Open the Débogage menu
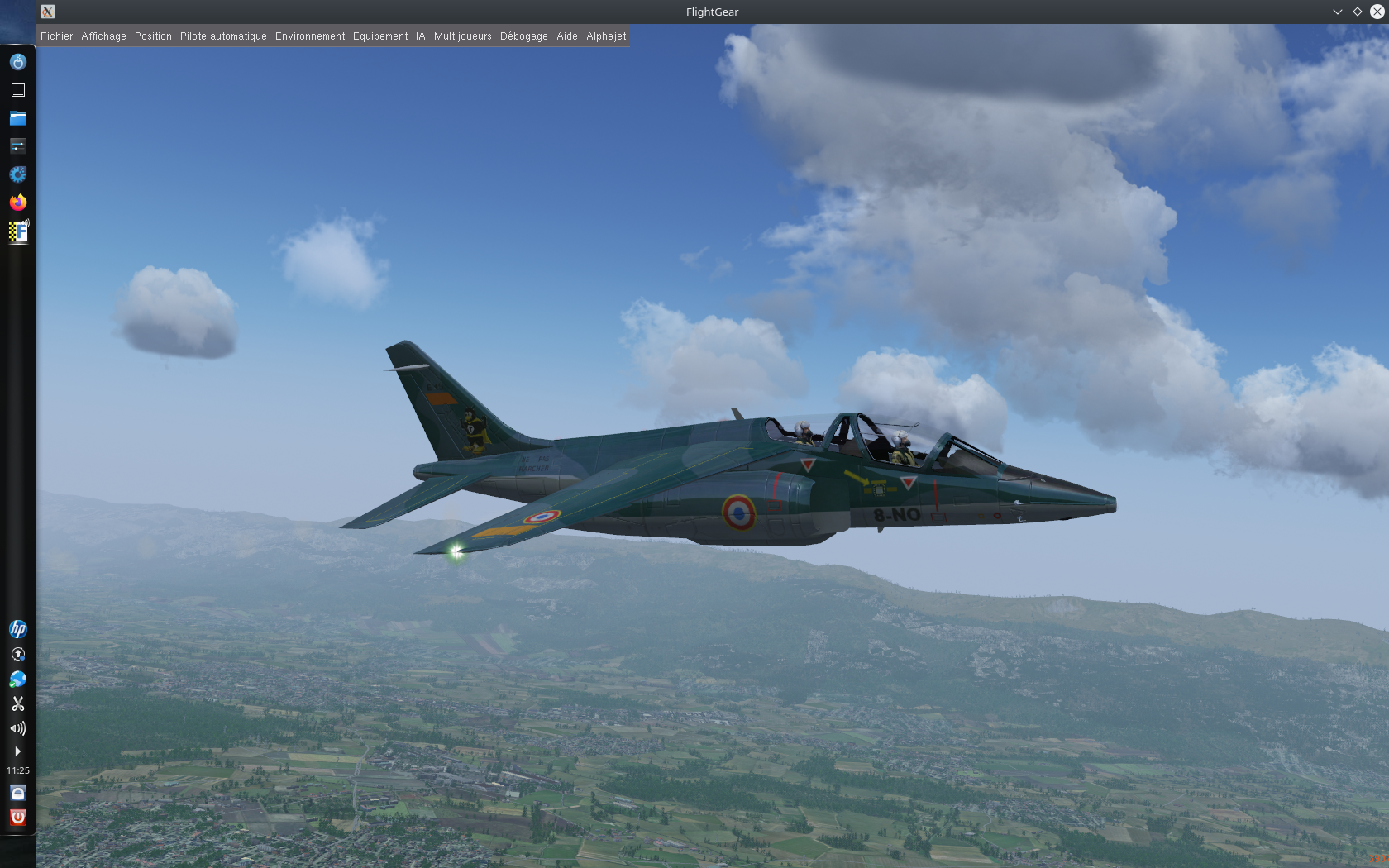The width and height of the screenshot is (1389, 868). coord(523,36)
